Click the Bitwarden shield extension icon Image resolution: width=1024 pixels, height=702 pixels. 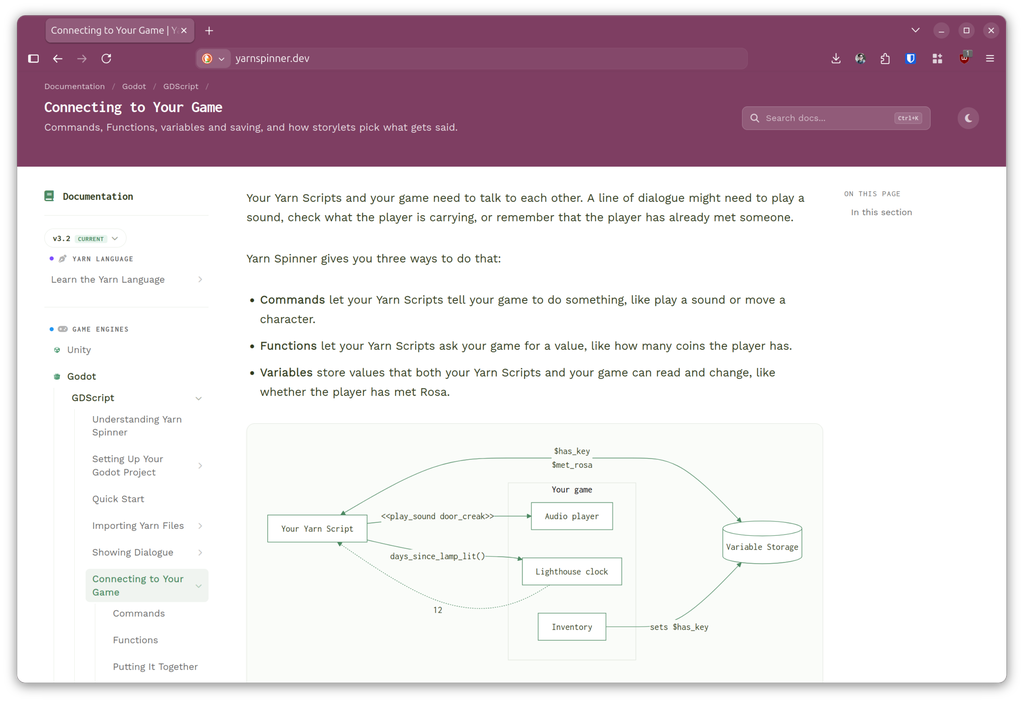[910, 59]
